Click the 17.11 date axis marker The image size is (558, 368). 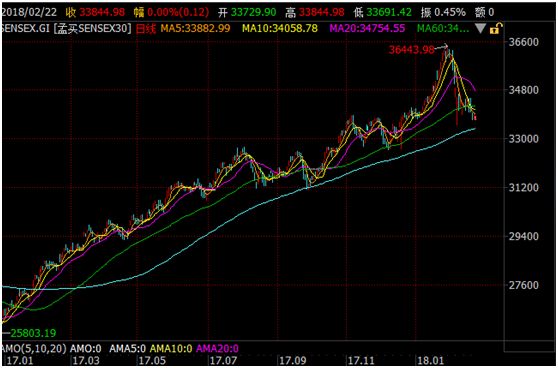(362, 361)
